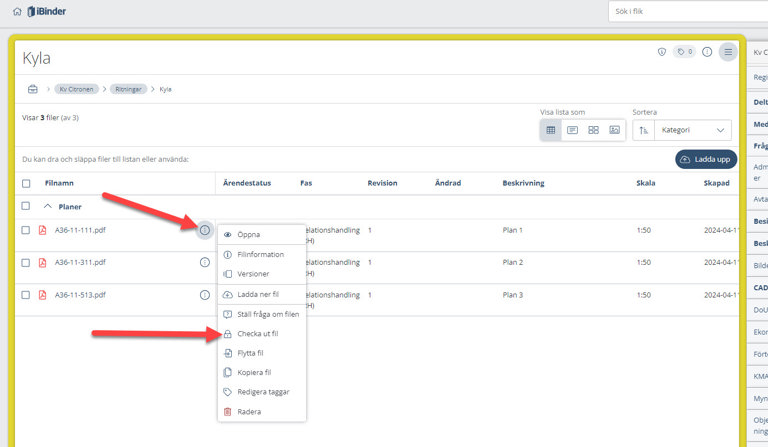This screenshot has width=768, height=447.
Task: Select all files checkbox in Filnamn header
Action: (26, 184)
